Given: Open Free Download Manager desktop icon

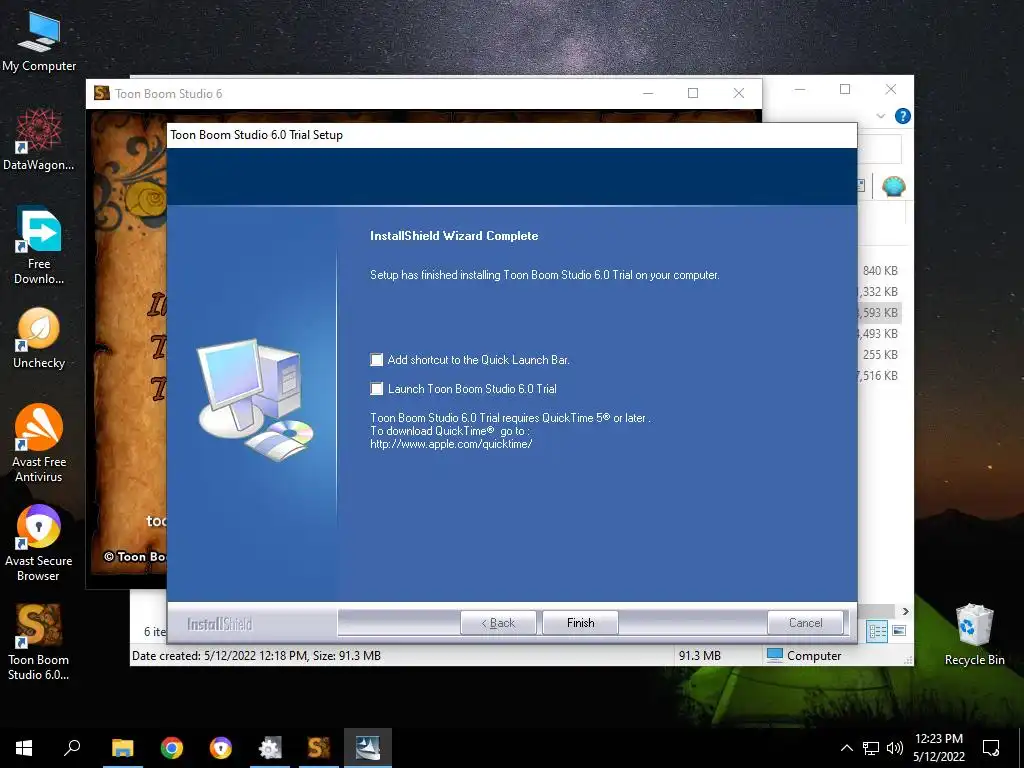Looking at the screenshot, I should coord(39,246).
